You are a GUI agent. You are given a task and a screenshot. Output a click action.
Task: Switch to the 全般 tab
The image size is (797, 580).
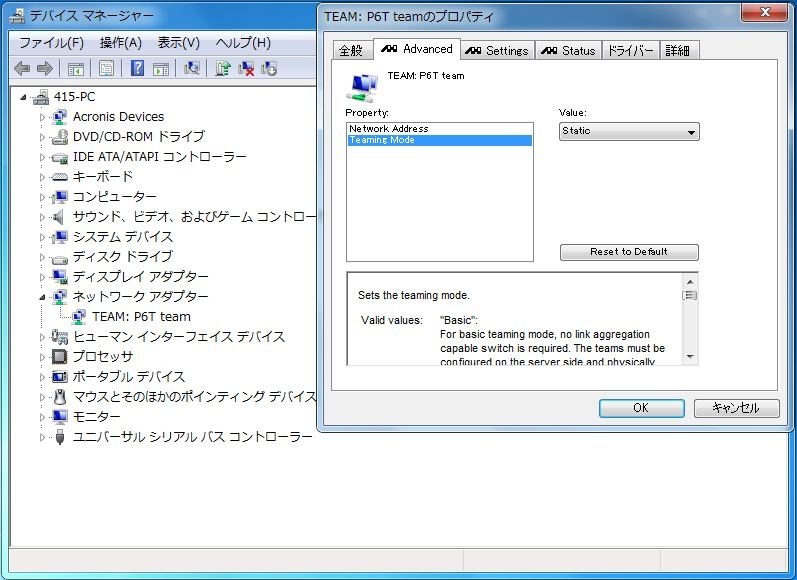(x=351, y=50)
